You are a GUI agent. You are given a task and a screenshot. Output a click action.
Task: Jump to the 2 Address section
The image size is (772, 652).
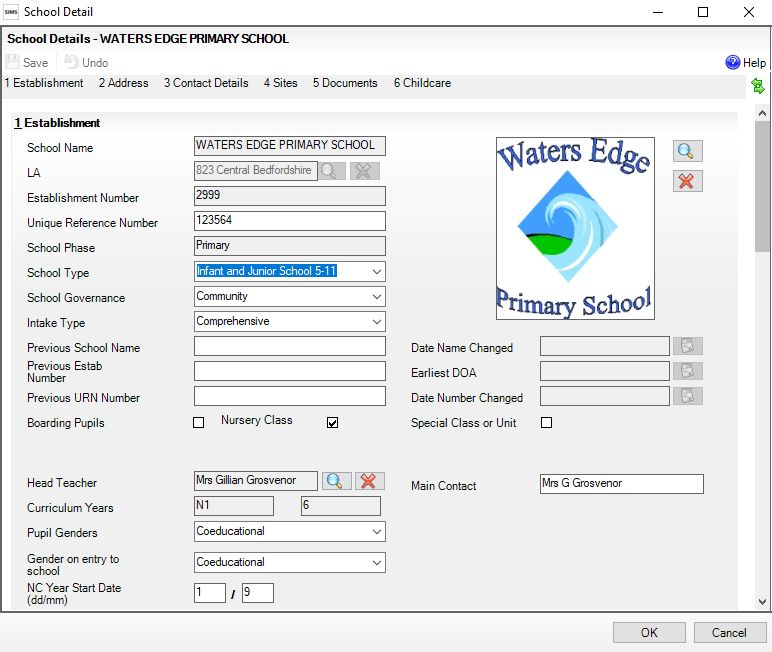123,83
